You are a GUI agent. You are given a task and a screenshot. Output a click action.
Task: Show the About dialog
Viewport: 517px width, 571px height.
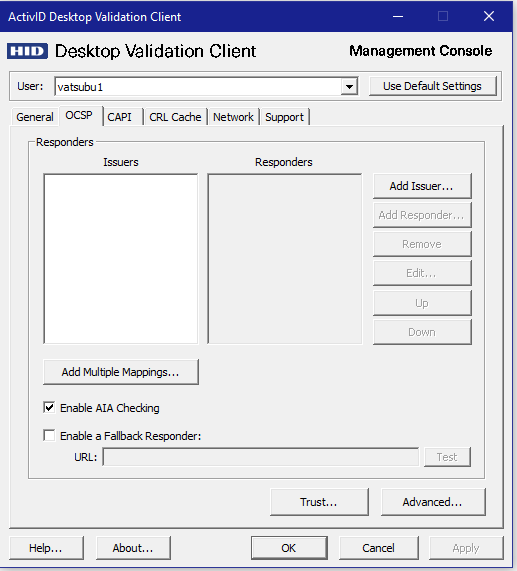click(133, 548)
